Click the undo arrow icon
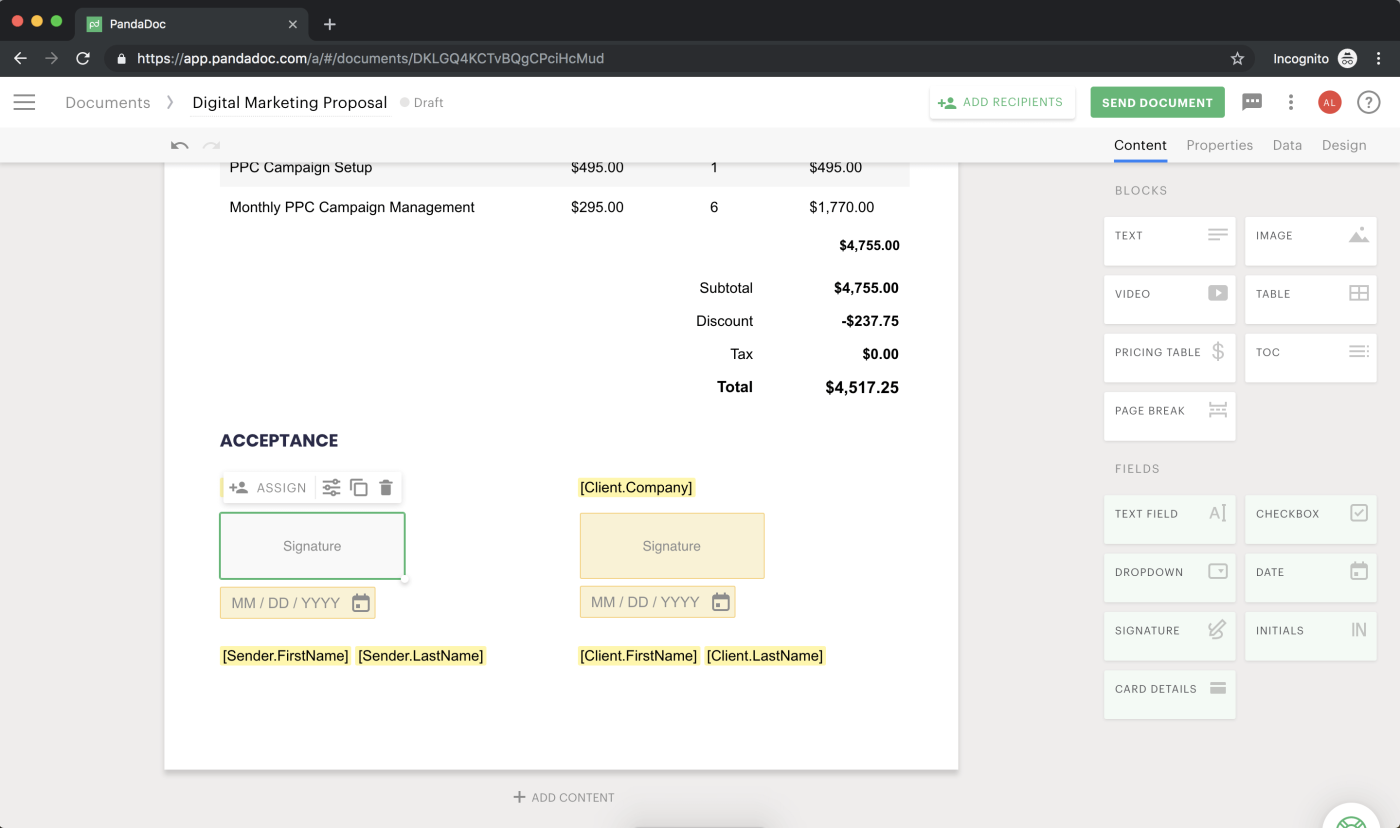 (x=180, y=145)
